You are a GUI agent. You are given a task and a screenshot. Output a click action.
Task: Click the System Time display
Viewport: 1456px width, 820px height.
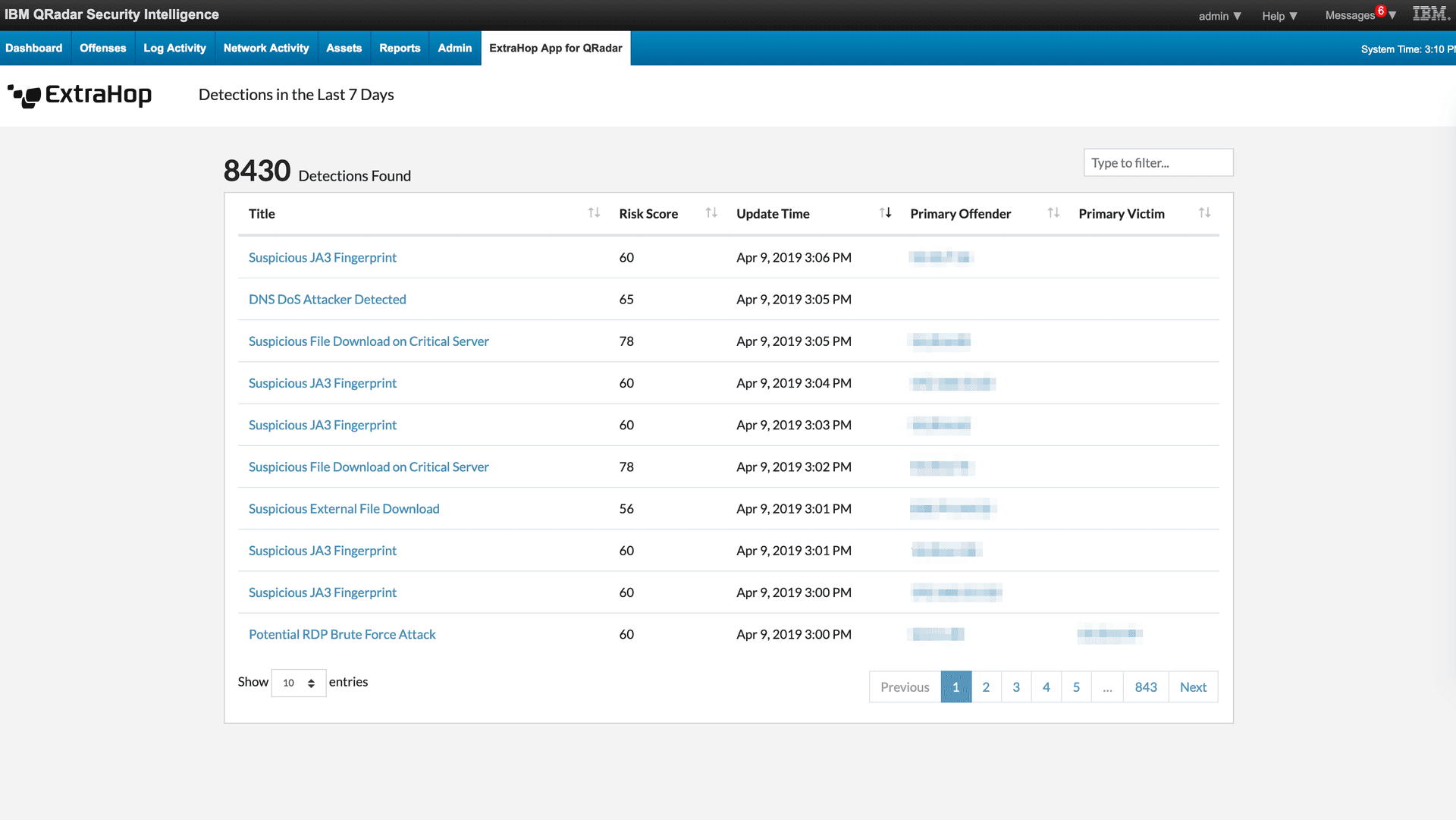[x=1407, y=49]
